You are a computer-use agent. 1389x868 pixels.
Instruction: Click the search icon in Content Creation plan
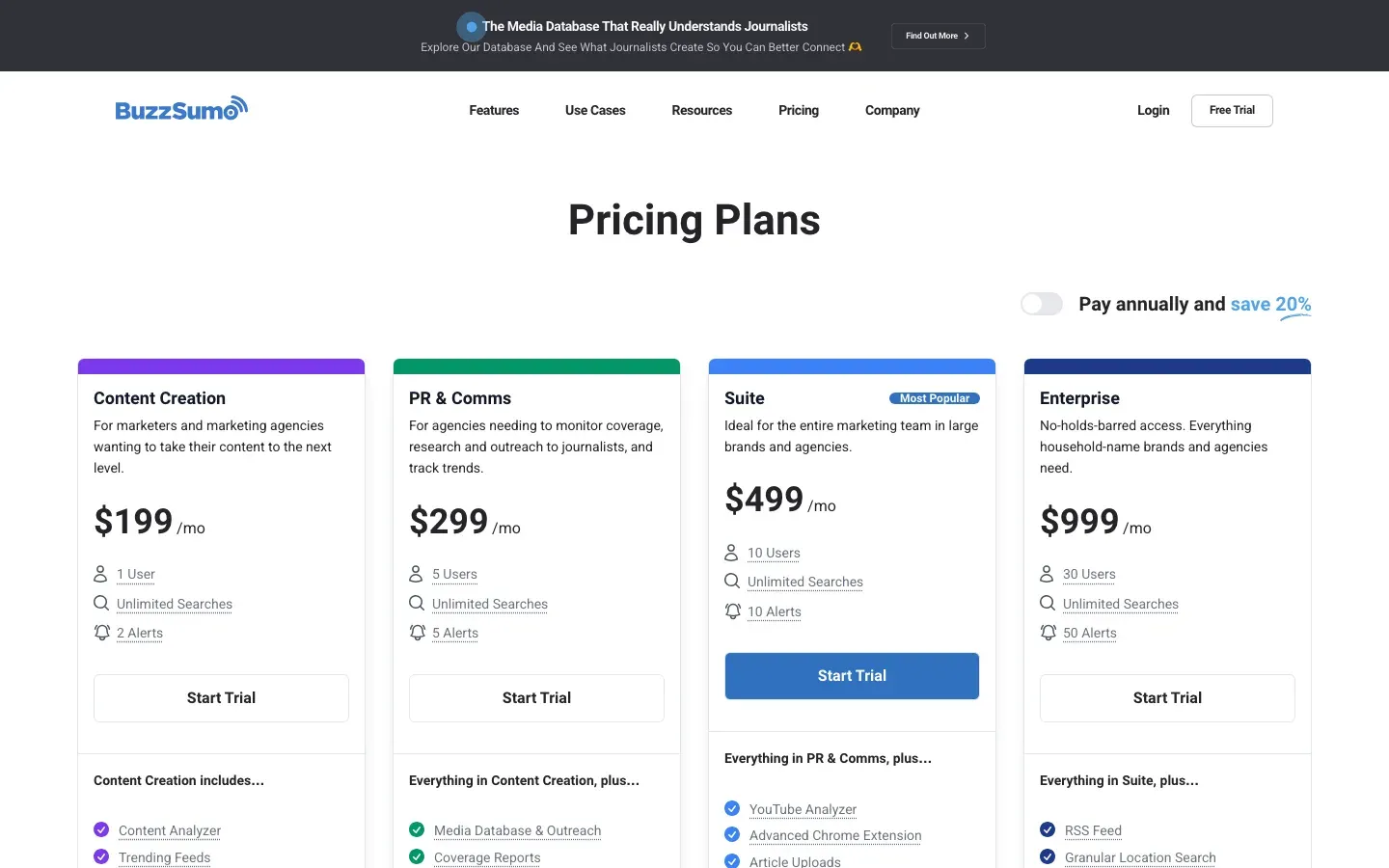coord(101,603)
